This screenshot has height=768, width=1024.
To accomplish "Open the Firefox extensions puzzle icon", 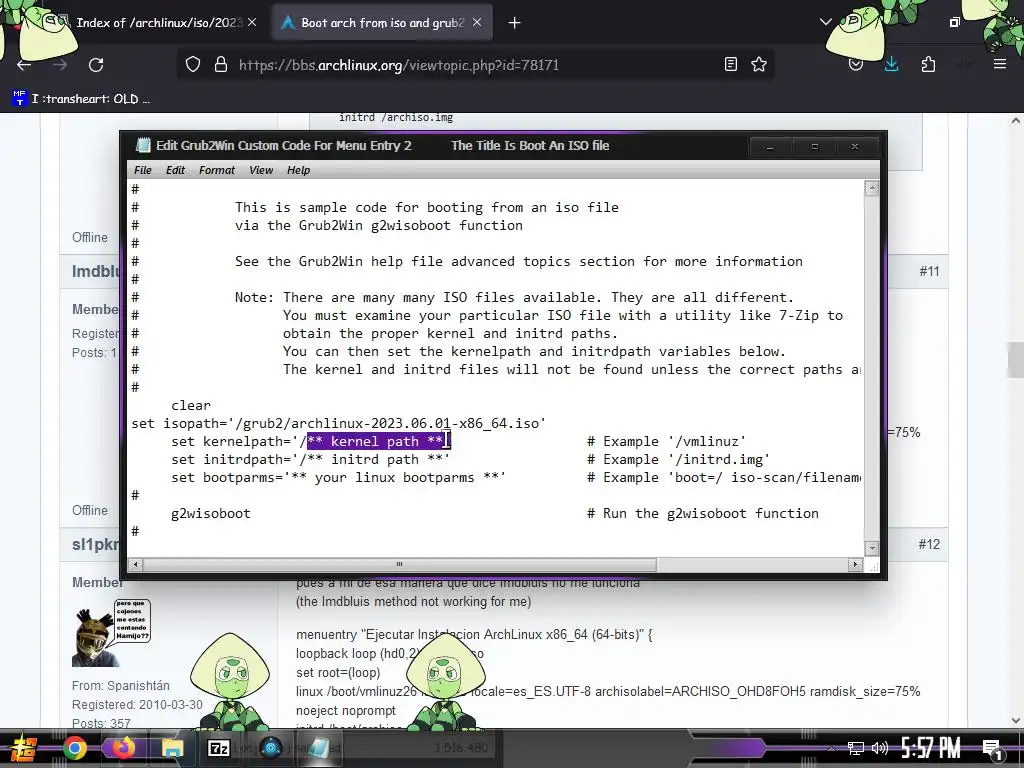I will 928,64.
